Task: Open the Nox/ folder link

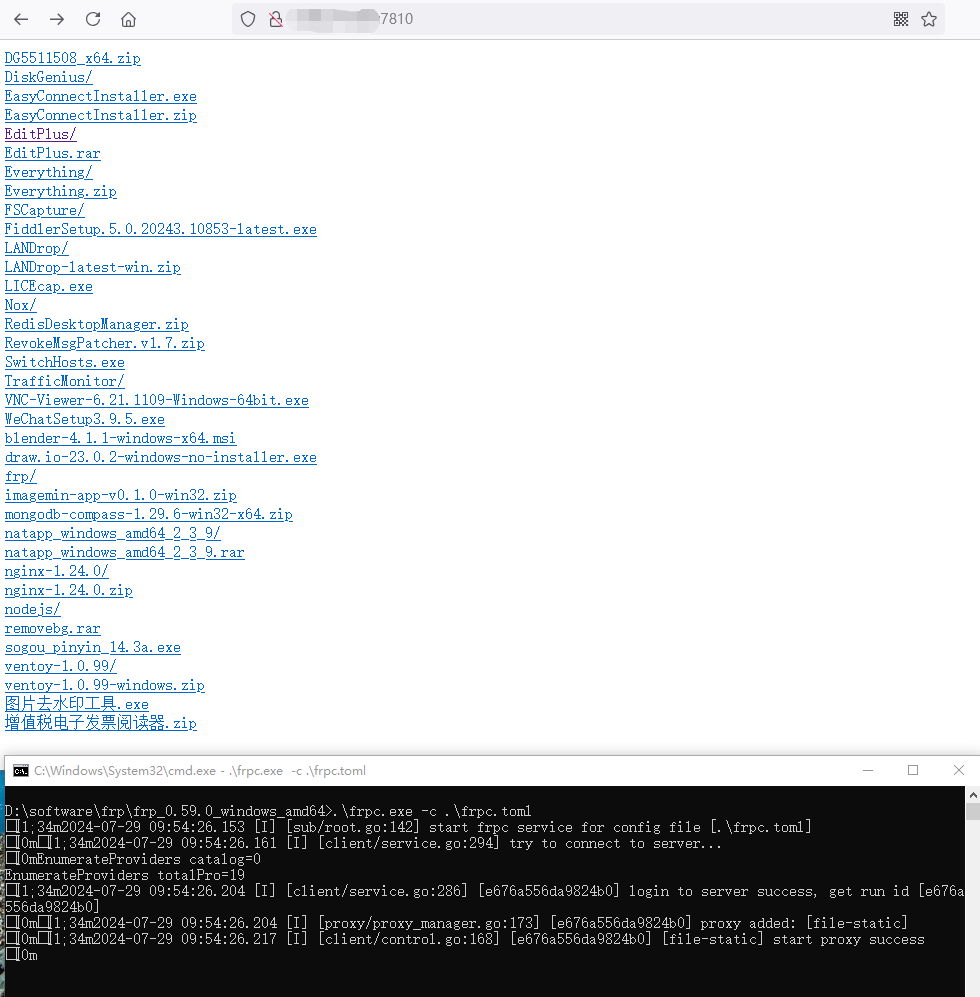Action: pos(20,306)
